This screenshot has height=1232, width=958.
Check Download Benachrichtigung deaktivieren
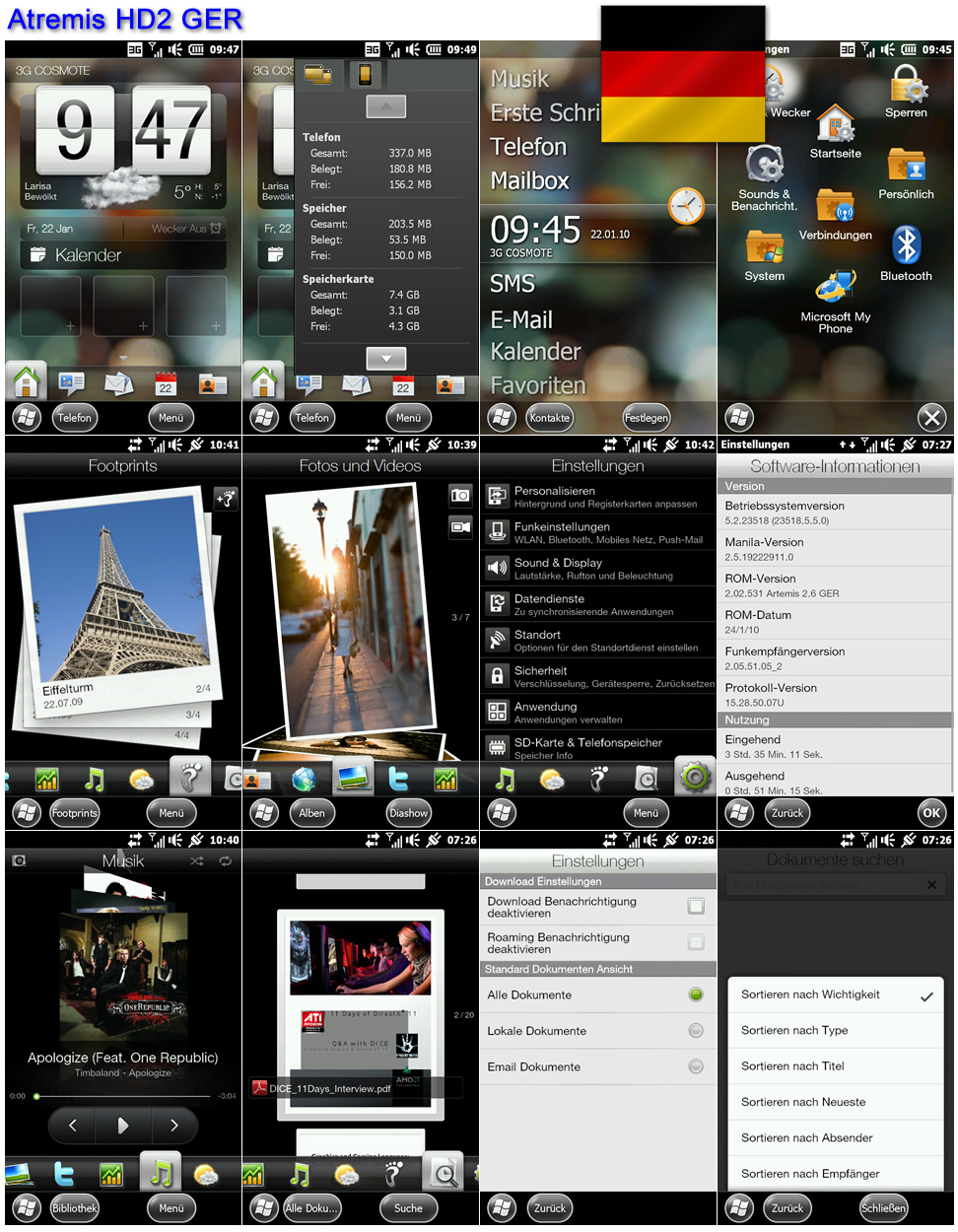tap(696, 906)
